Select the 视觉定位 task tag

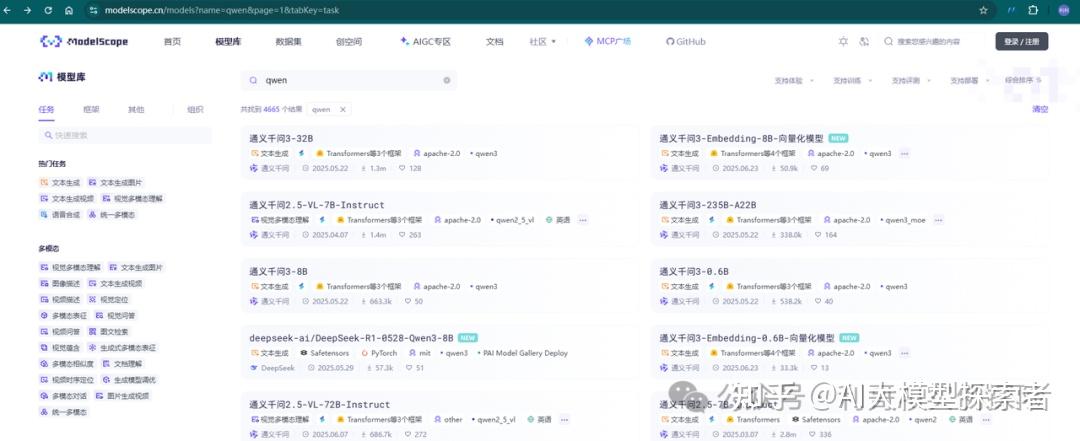108,300
